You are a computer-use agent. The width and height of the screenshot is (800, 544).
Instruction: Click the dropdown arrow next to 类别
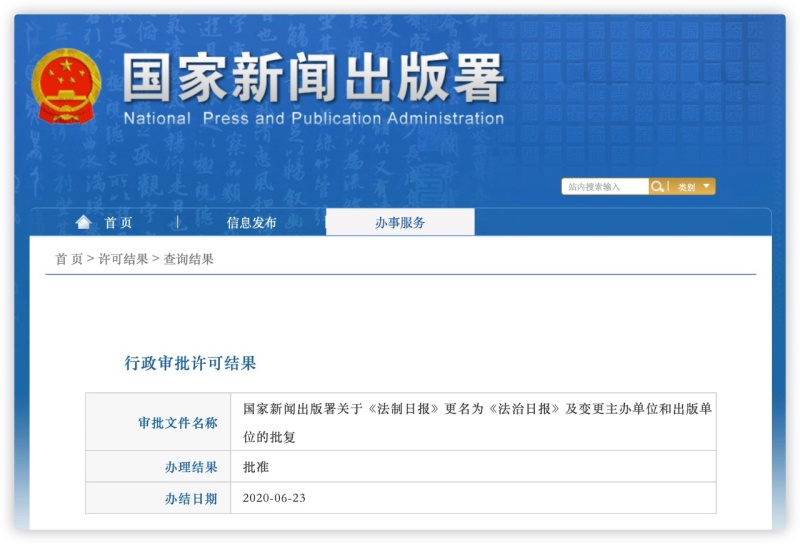coord(706,186)
